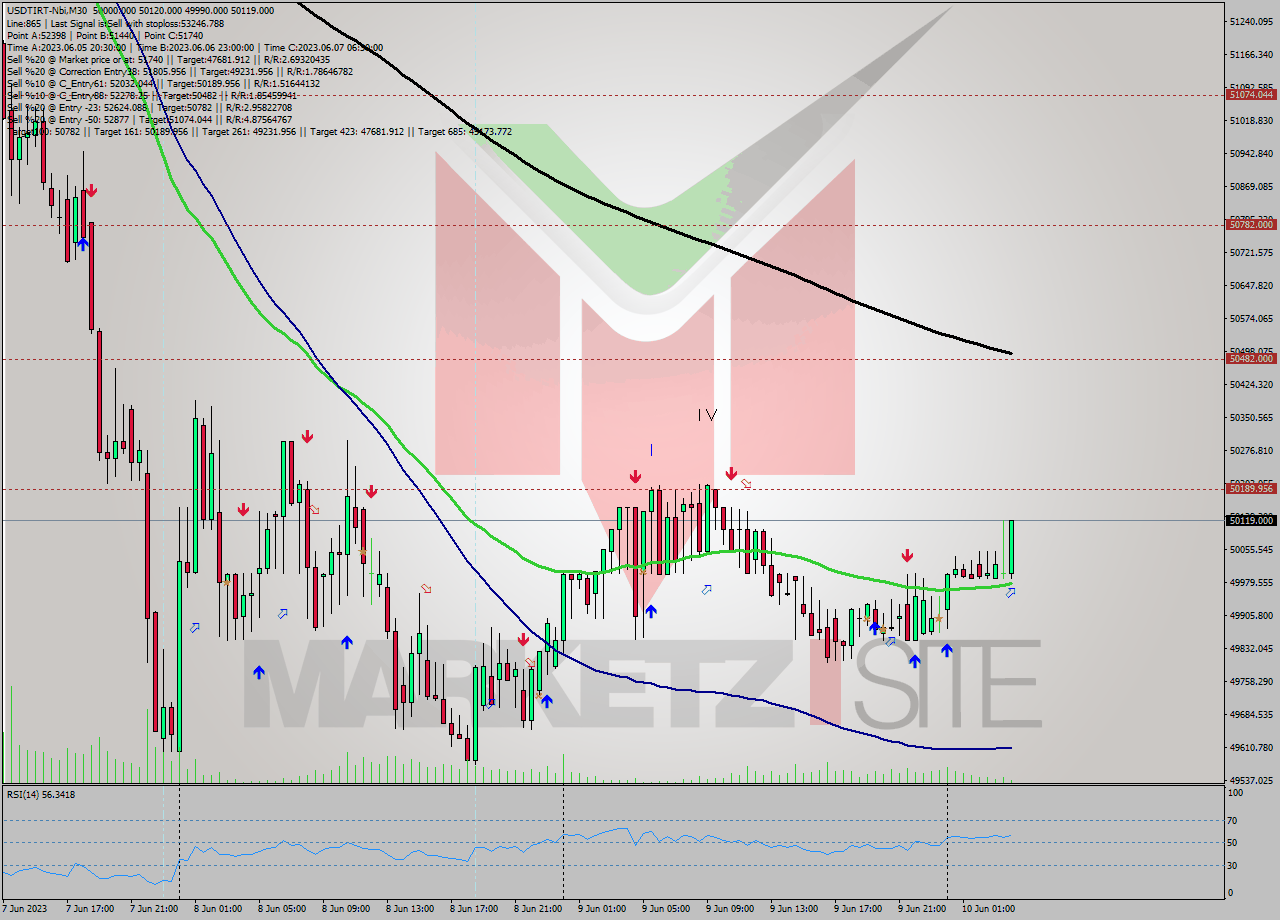Viewport: 1280px width, 920px height.
Task: Click the 50350.565 price axis label
Action: (1254, 417)
